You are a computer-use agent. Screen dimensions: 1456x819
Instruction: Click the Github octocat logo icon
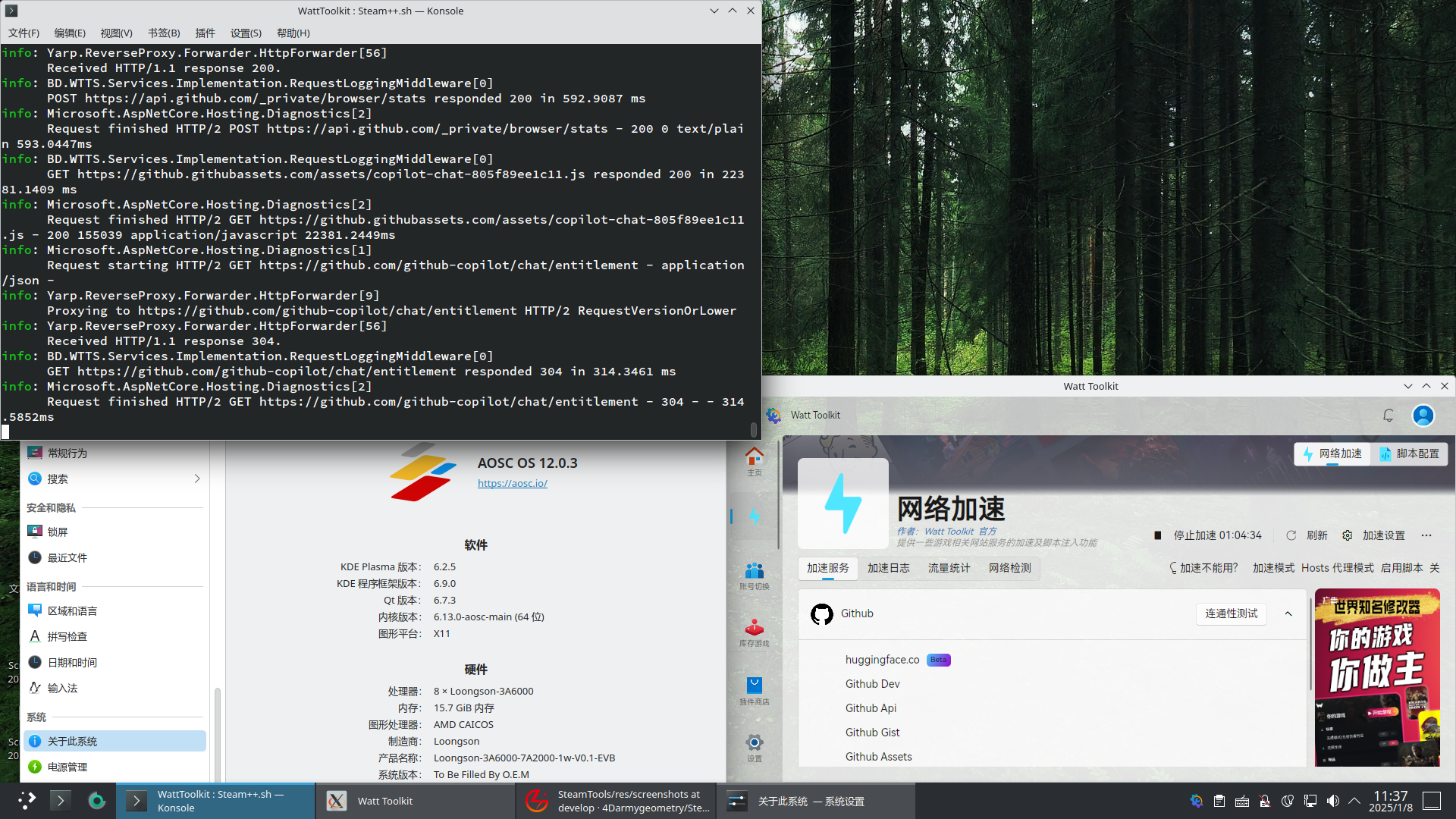pyautogui.click(x=821, y=613)
